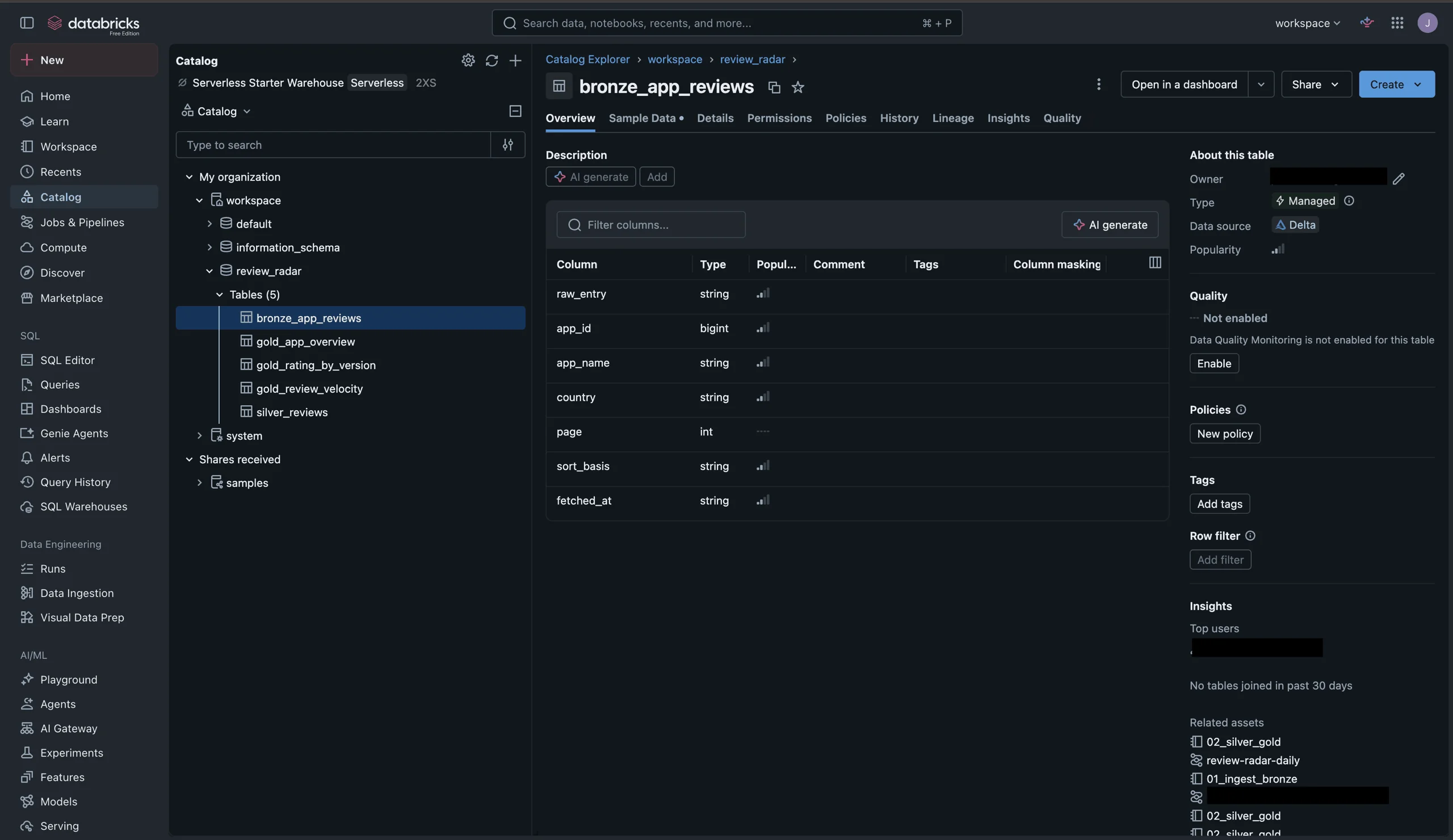The width and height of the screenshot is (1453, 840).
Task: Refresh the catalog tree
Action: pyautogui.click(x=492, y=60)
